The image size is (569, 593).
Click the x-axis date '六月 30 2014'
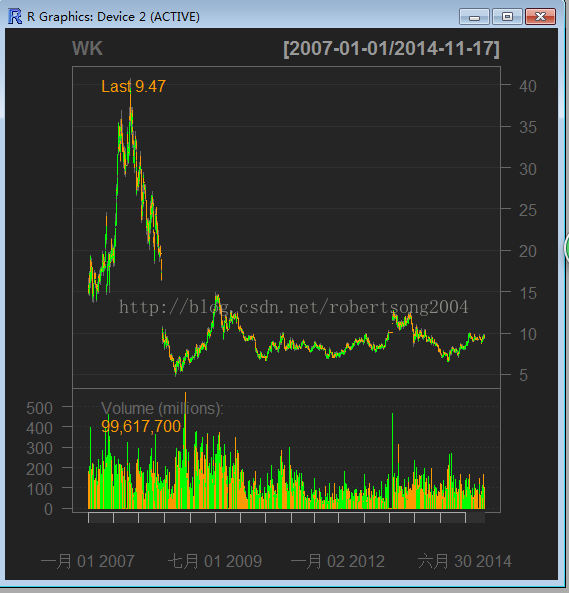click(465, 561)
